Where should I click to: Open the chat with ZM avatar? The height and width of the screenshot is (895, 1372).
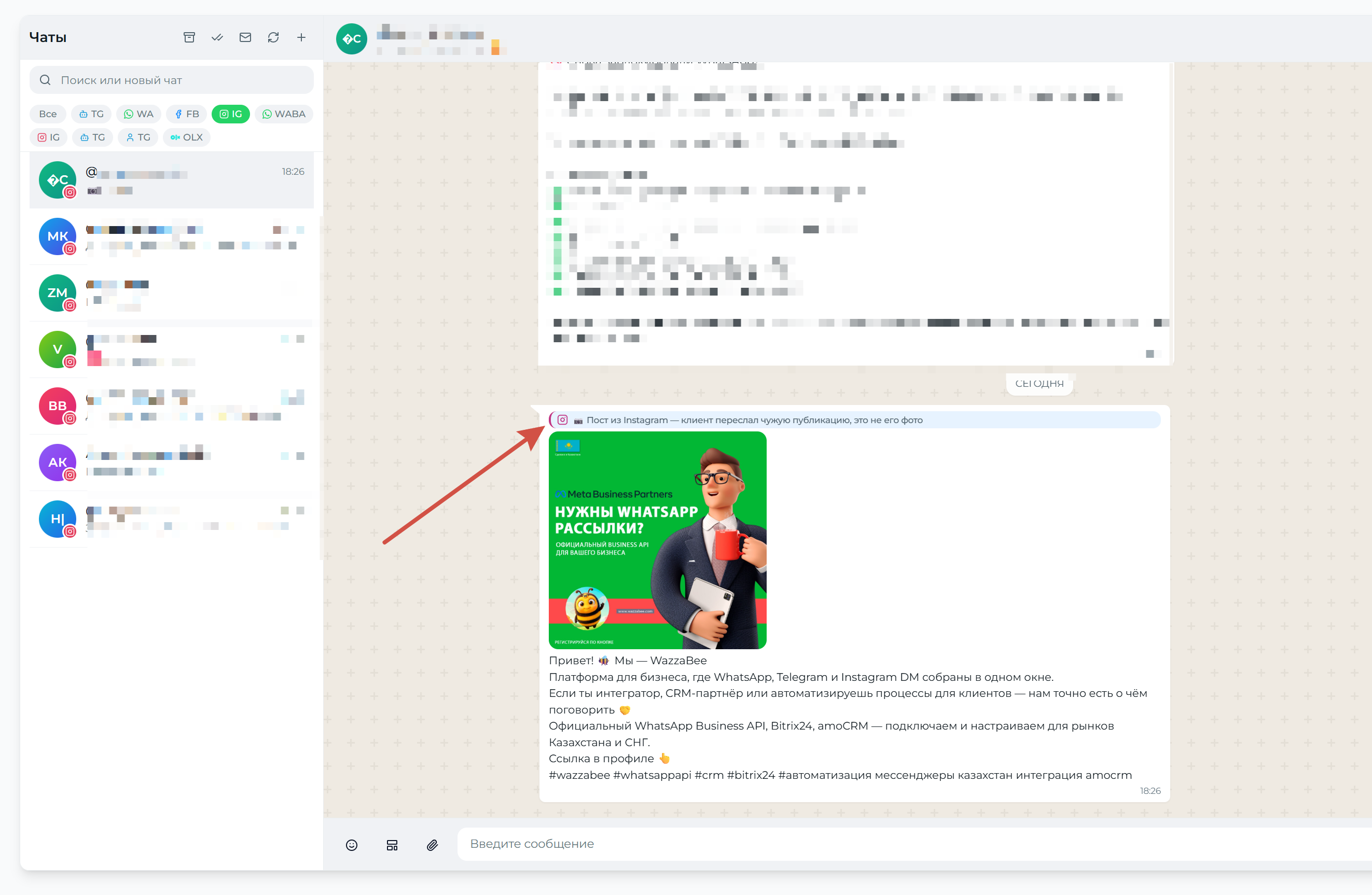click(x=172, y=293)
